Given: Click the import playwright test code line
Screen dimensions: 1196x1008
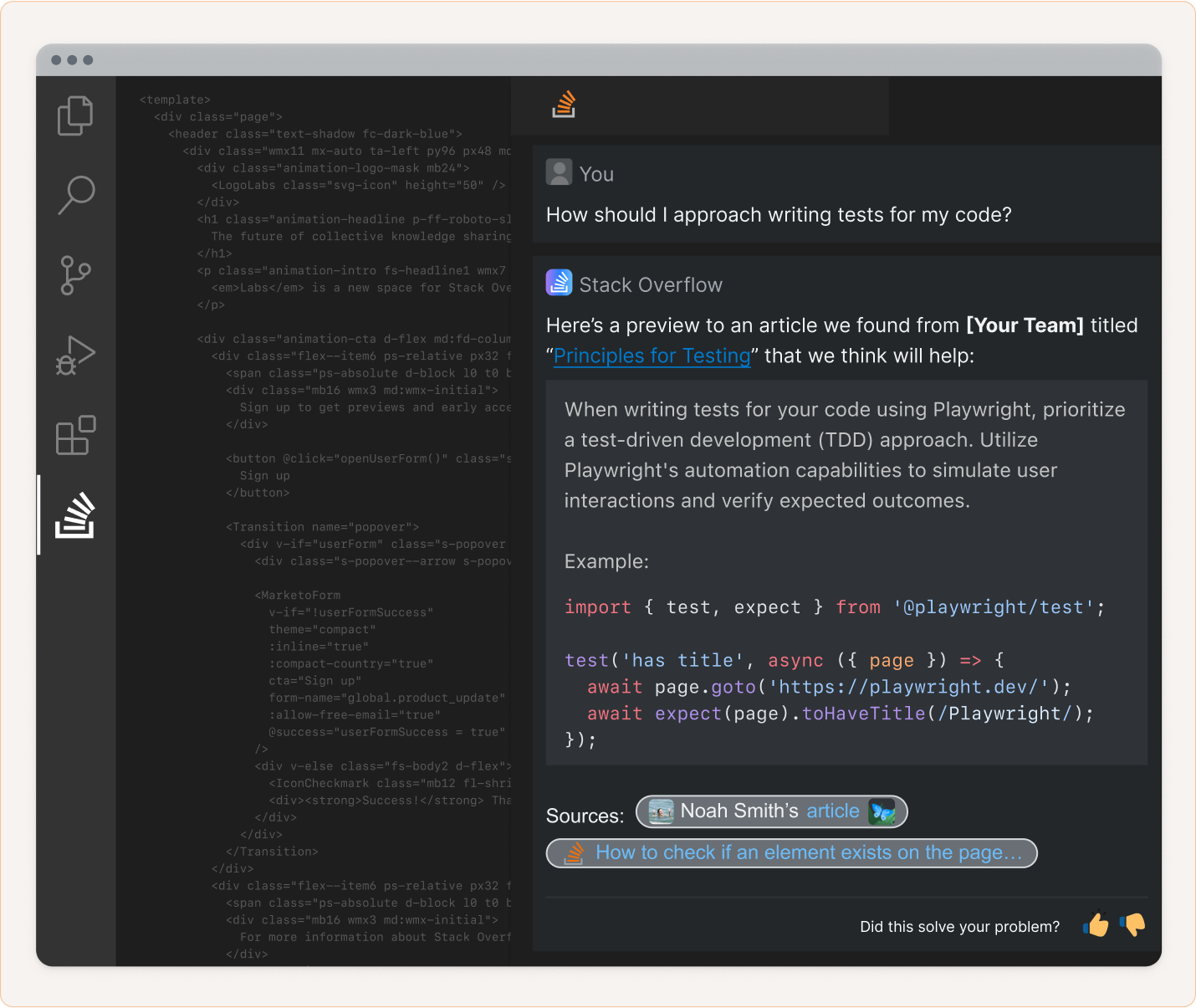Looking at the screenshot, I should 835,607.
